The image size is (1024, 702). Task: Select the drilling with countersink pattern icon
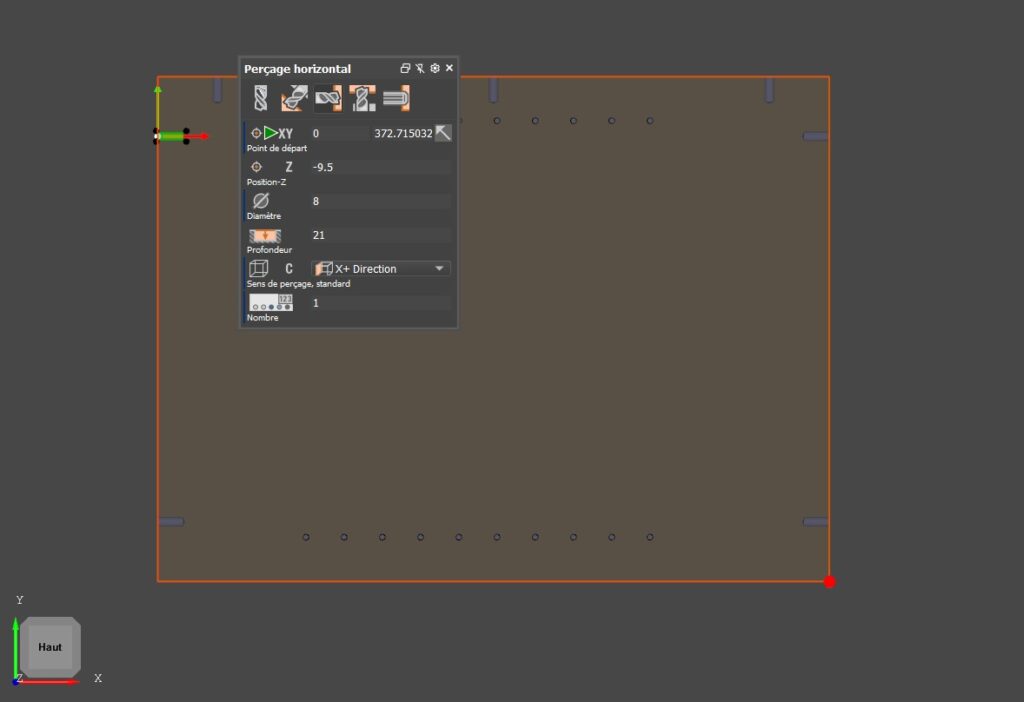point(363,98)
